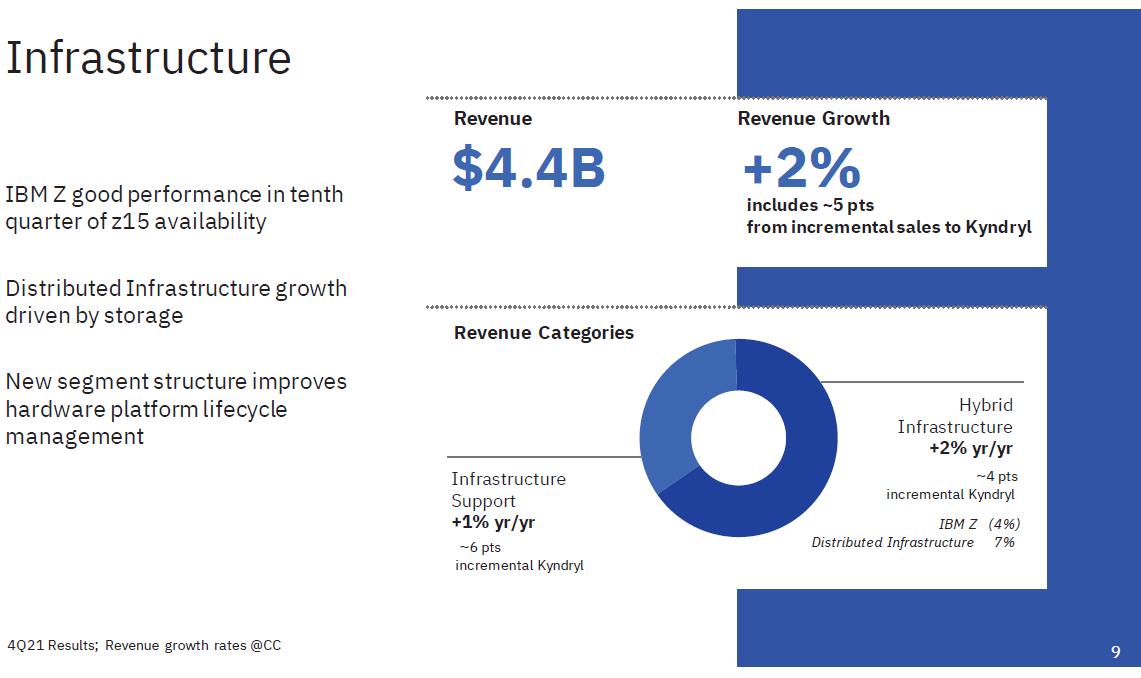
Task: Click the large +2% revenue growth figure
Action: (801, 167)
